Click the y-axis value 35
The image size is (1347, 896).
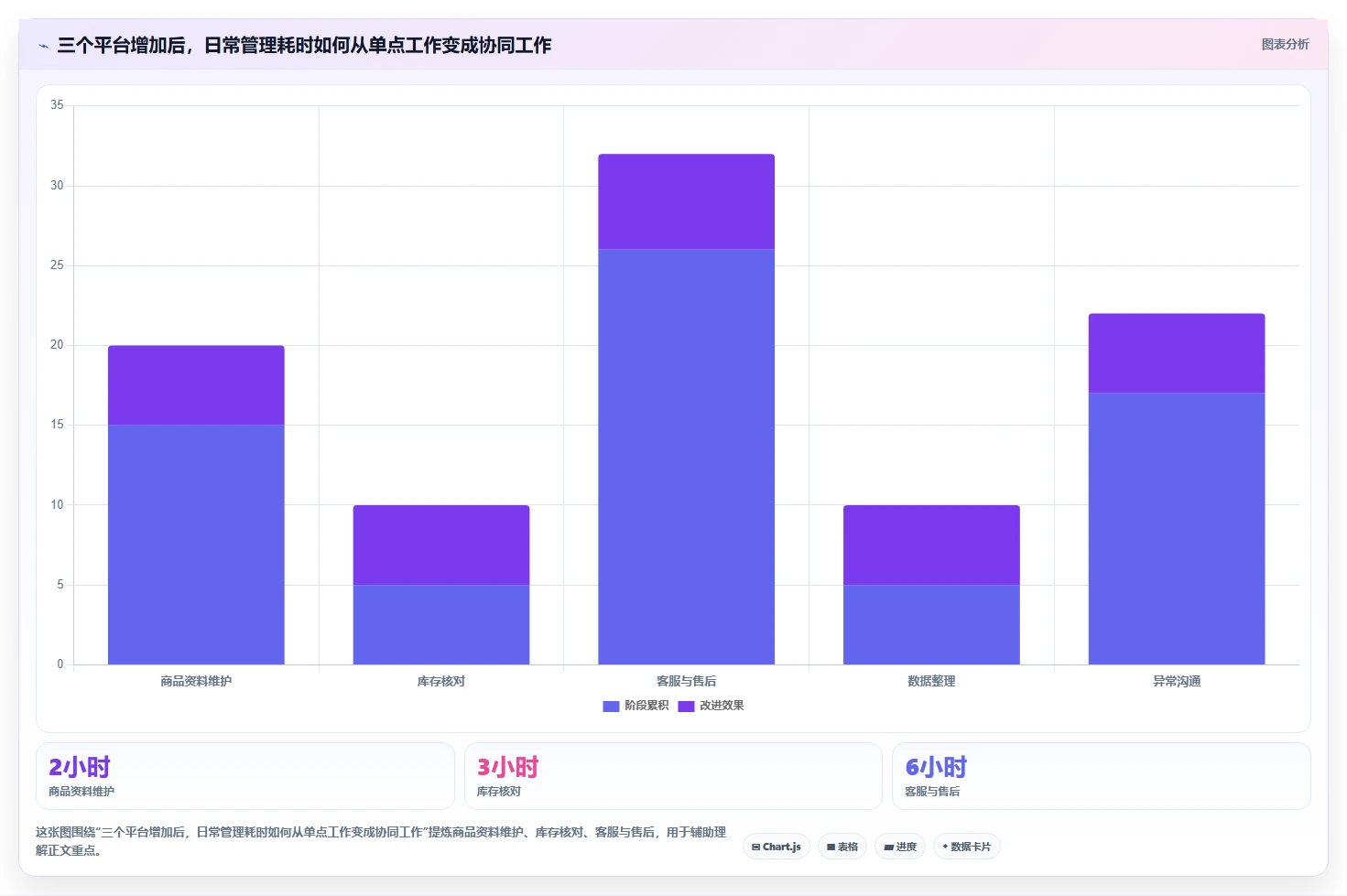pyautogui.click(x=57, y=105)
